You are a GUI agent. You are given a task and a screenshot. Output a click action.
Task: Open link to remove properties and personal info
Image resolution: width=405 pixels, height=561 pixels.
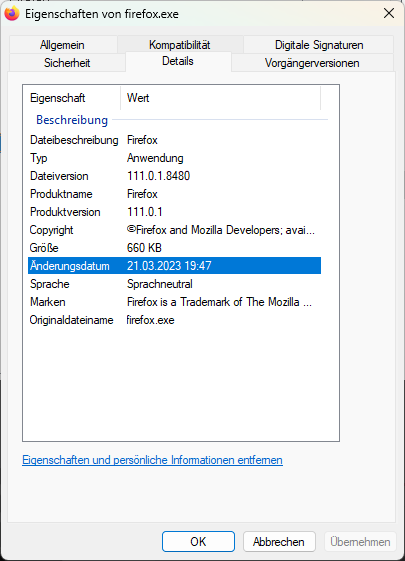click(152, 460)
